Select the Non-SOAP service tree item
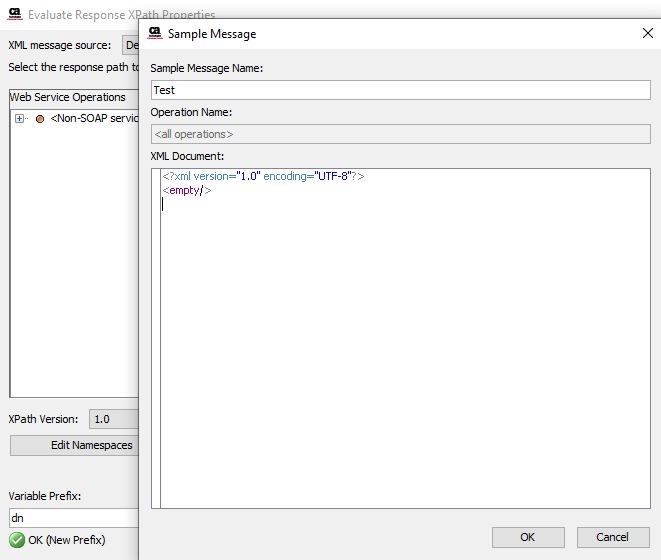The image size is (661, 560). pyautogui.click(x=94, y=119)
